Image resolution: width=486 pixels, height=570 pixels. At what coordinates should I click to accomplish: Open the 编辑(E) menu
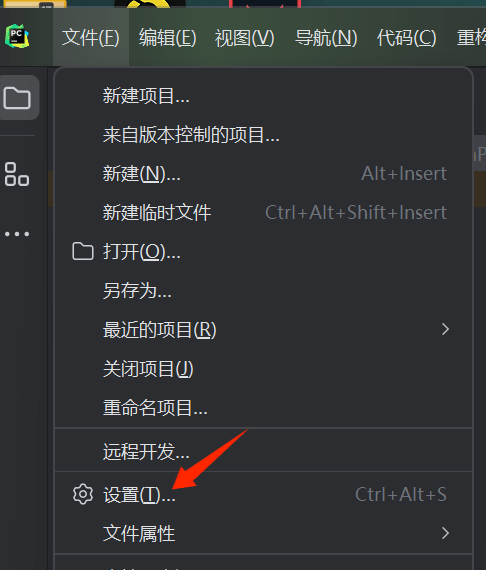click(168, 38)
